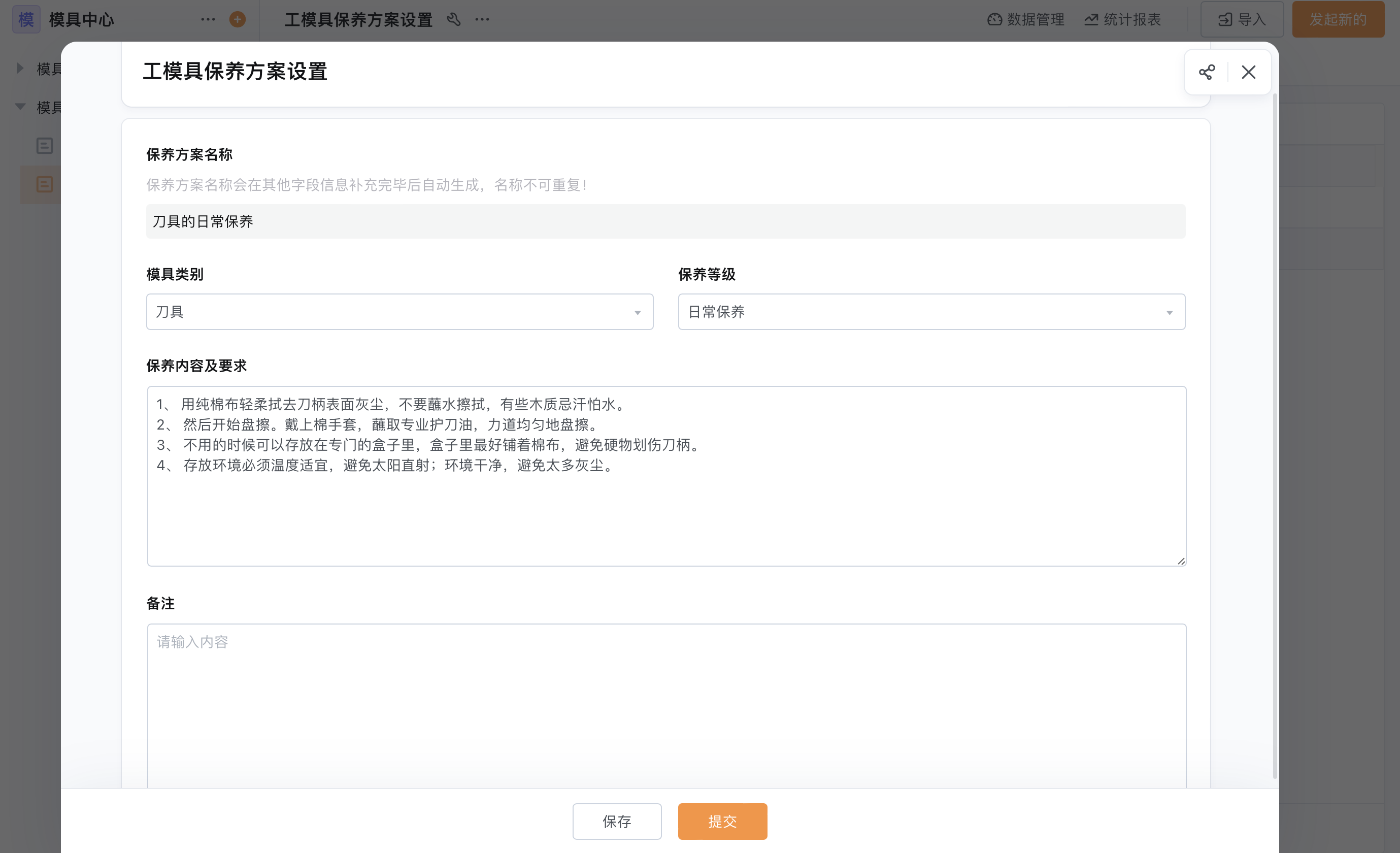This screenshot has width=1400, height=853.
Task: Click the wrench settings icon beside the title
Action: (453, 19)
